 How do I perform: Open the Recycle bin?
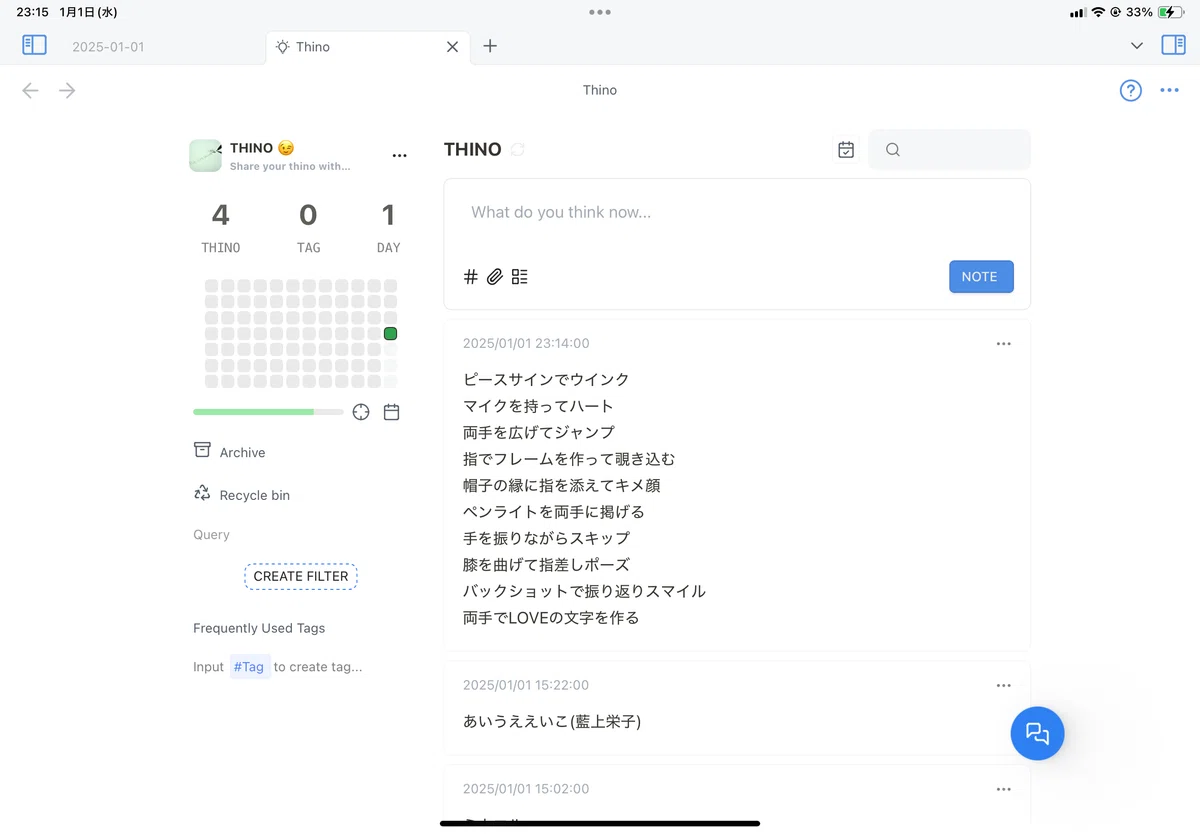(241, 495)
